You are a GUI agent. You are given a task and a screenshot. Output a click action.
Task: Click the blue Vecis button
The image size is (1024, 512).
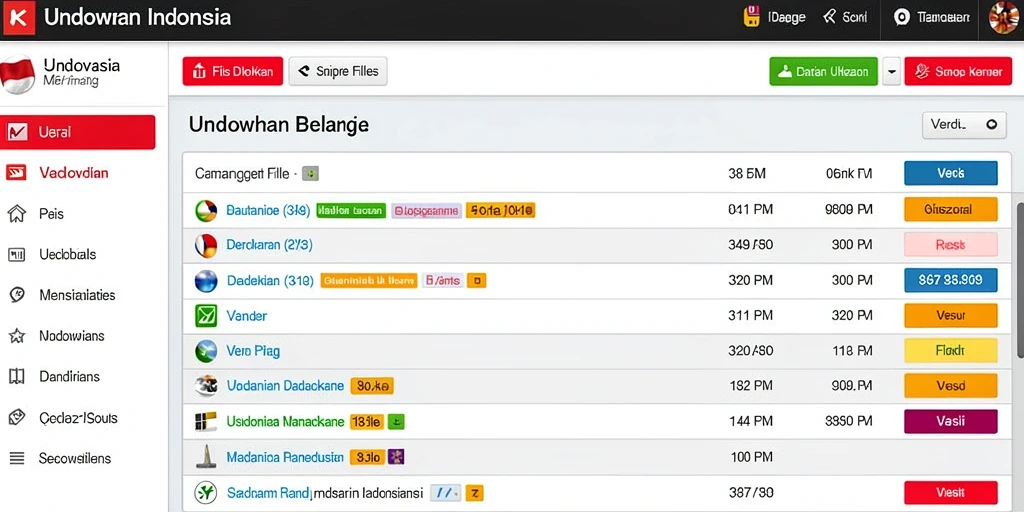[951, 173]
